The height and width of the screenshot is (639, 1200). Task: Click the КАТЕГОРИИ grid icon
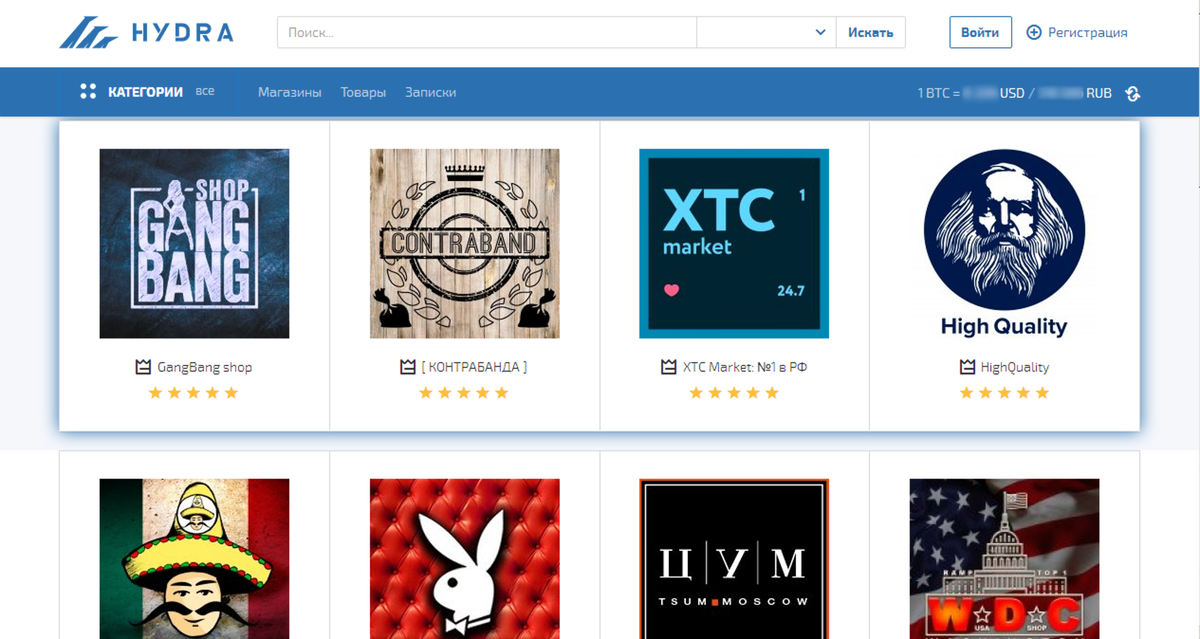coord(88,92)
